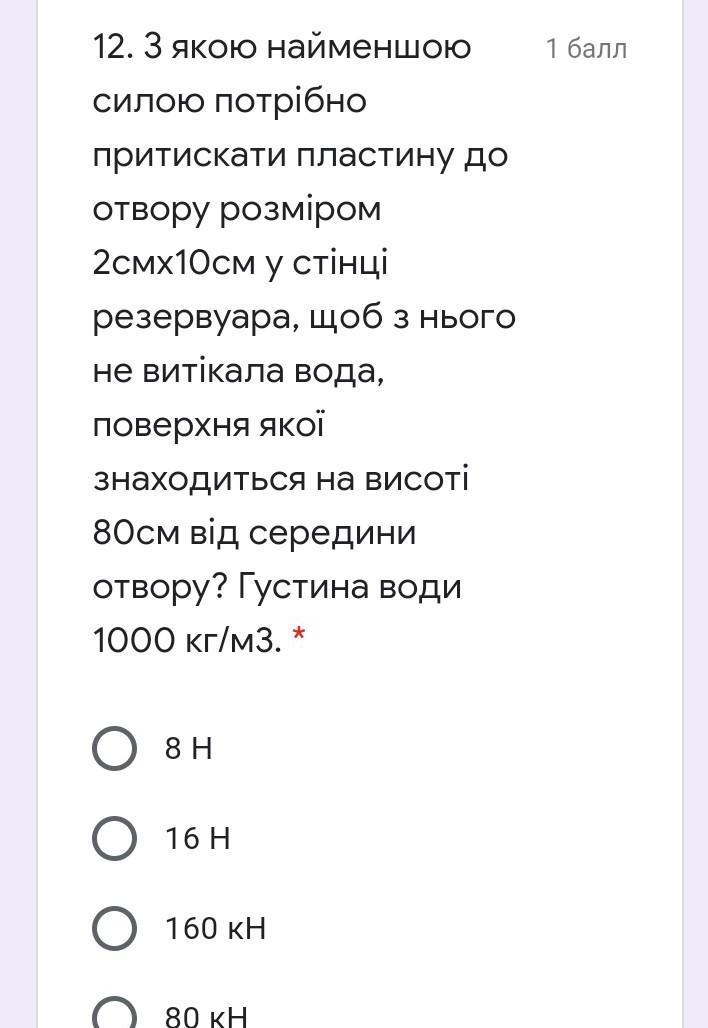Click the 'поверхня якої' text line
This screenshot has width=708, height=1028.
(208, 425)
